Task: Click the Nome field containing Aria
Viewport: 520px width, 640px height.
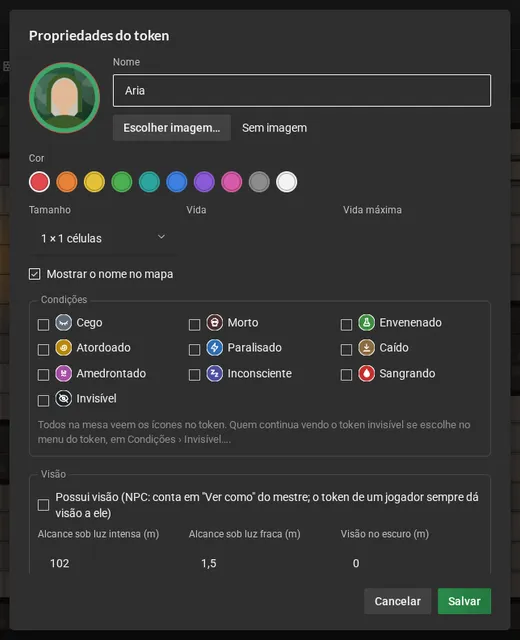Action: point(302,91)
